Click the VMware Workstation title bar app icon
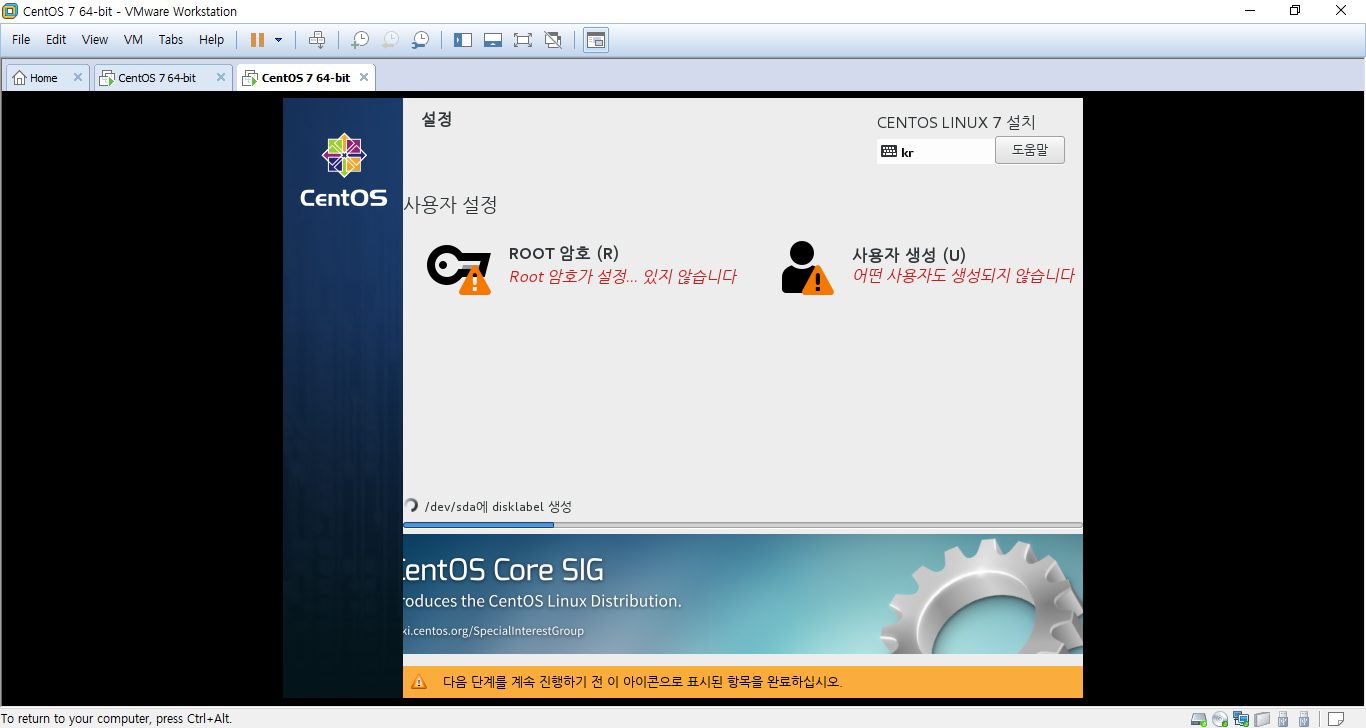This screenshot has width=1366, height=728. click(10, 11)
